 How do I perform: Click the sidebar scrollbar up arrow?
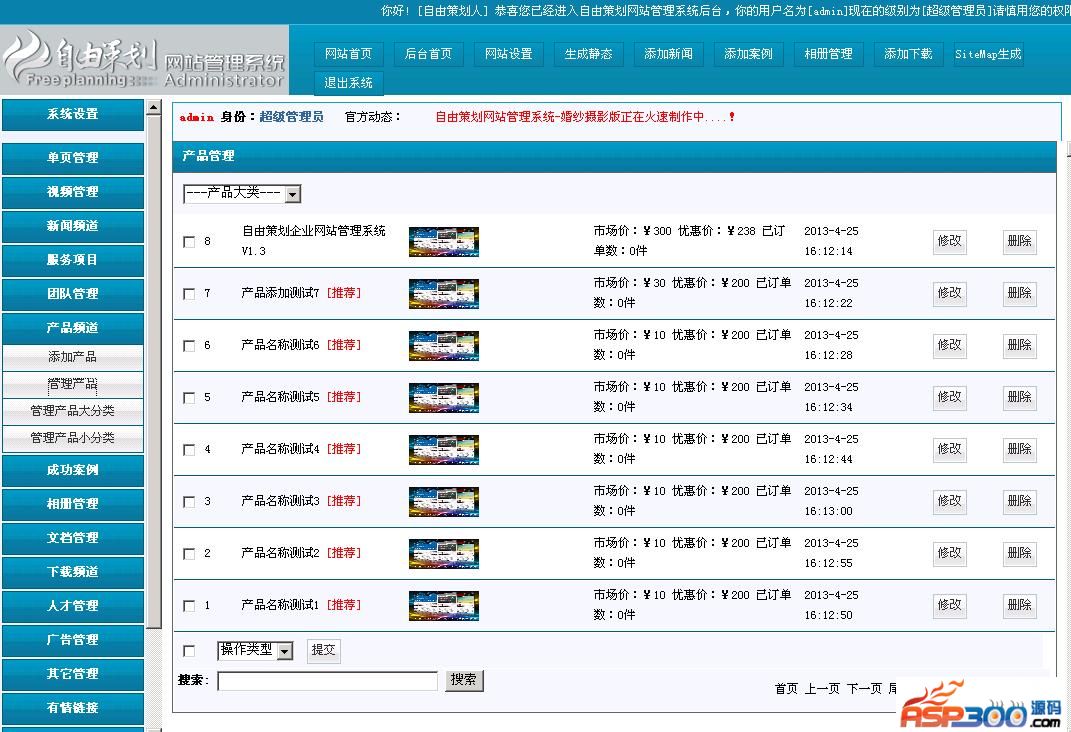coord(154,107)
